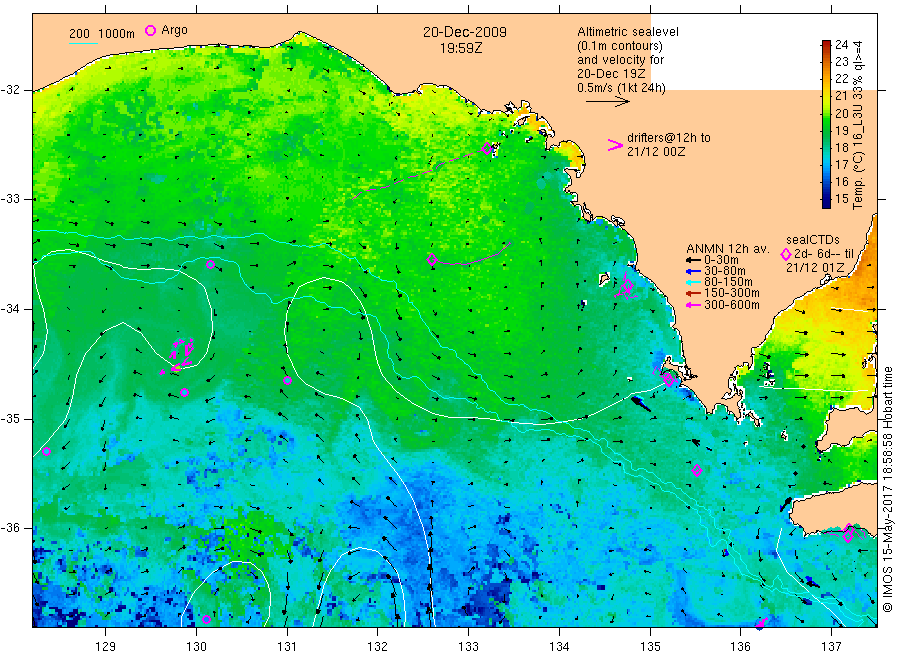The width and height of the screenshot is (900, 660).
Task: Click the -34 latitude axis label
Action: coord(10,309)
